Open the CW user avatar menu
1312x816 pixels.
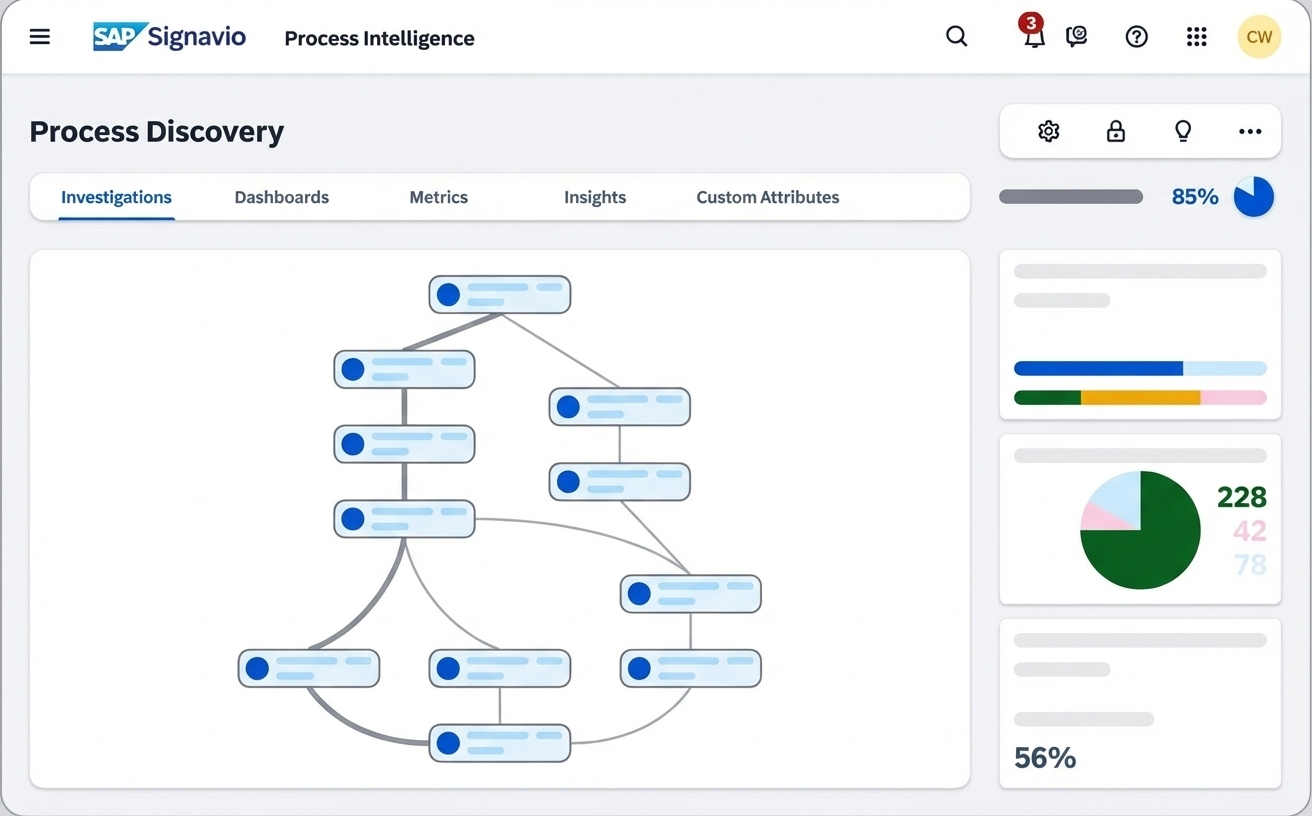click(1259, 37)
